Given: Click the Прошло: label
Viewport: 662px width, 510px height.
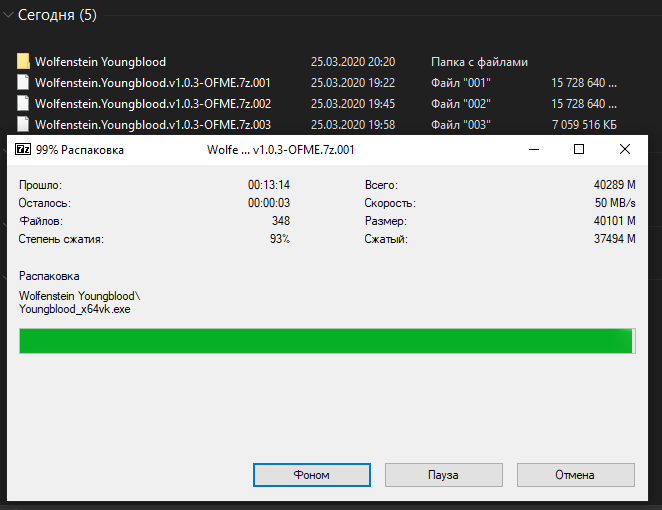Looking at the screenshot, I should (x=41, y=185).
